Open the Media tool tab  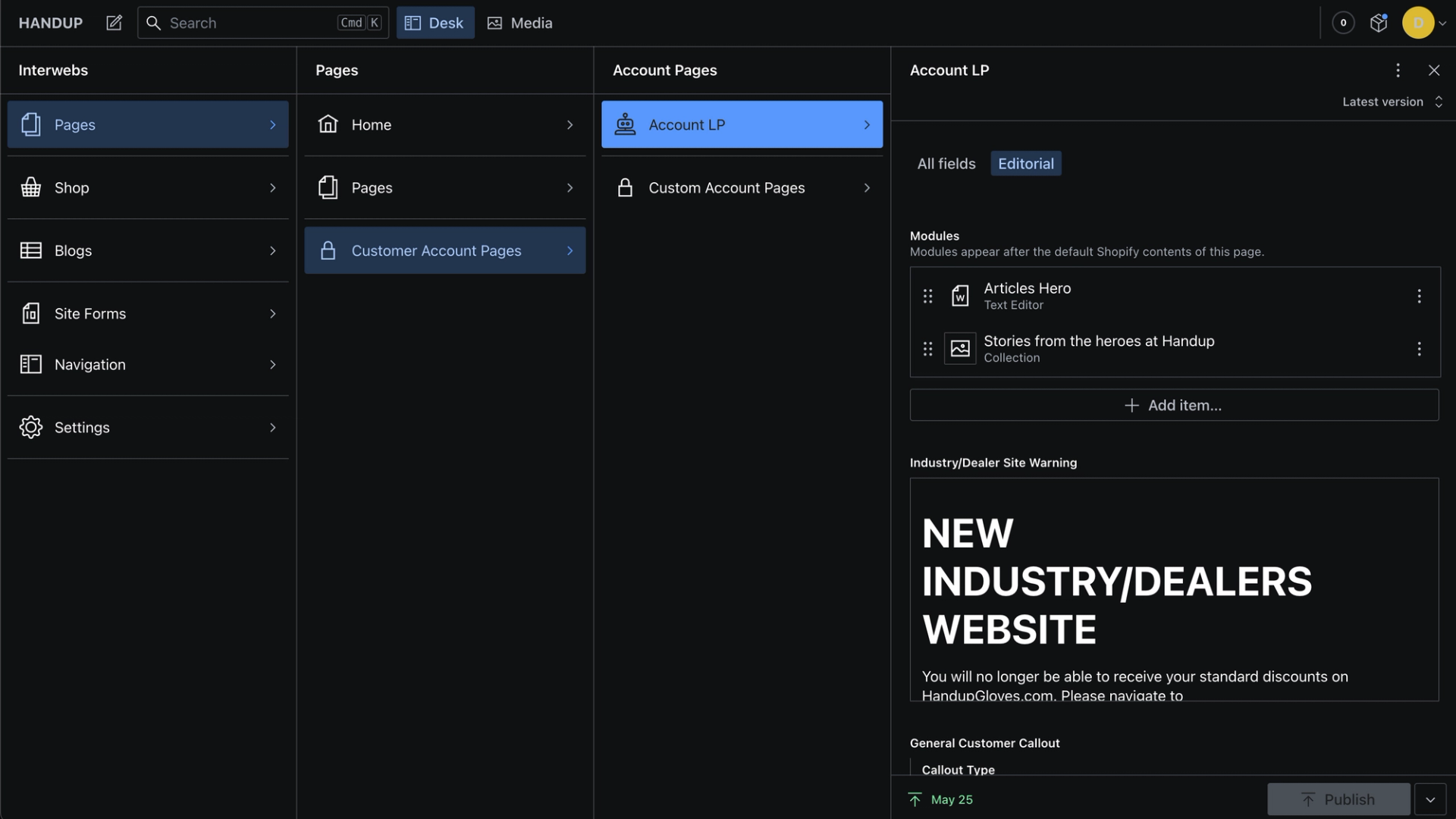519,23
